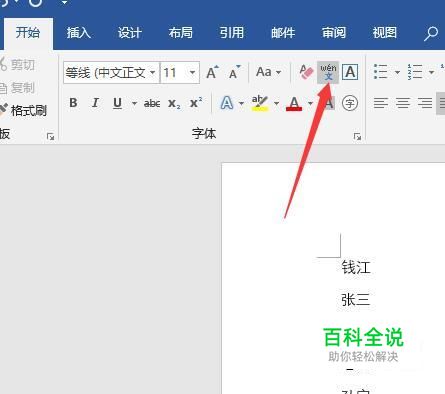Toggle italic formatting
Screen dimensions: 445x394
tap(95, 103)
